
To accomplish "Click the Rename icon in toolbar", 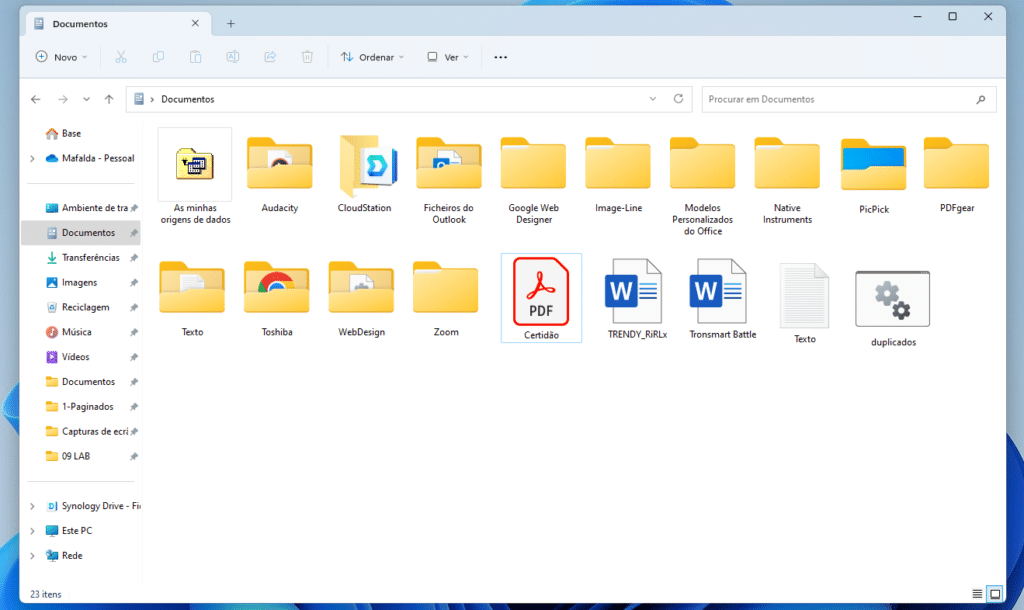I will tap(232, 57).
